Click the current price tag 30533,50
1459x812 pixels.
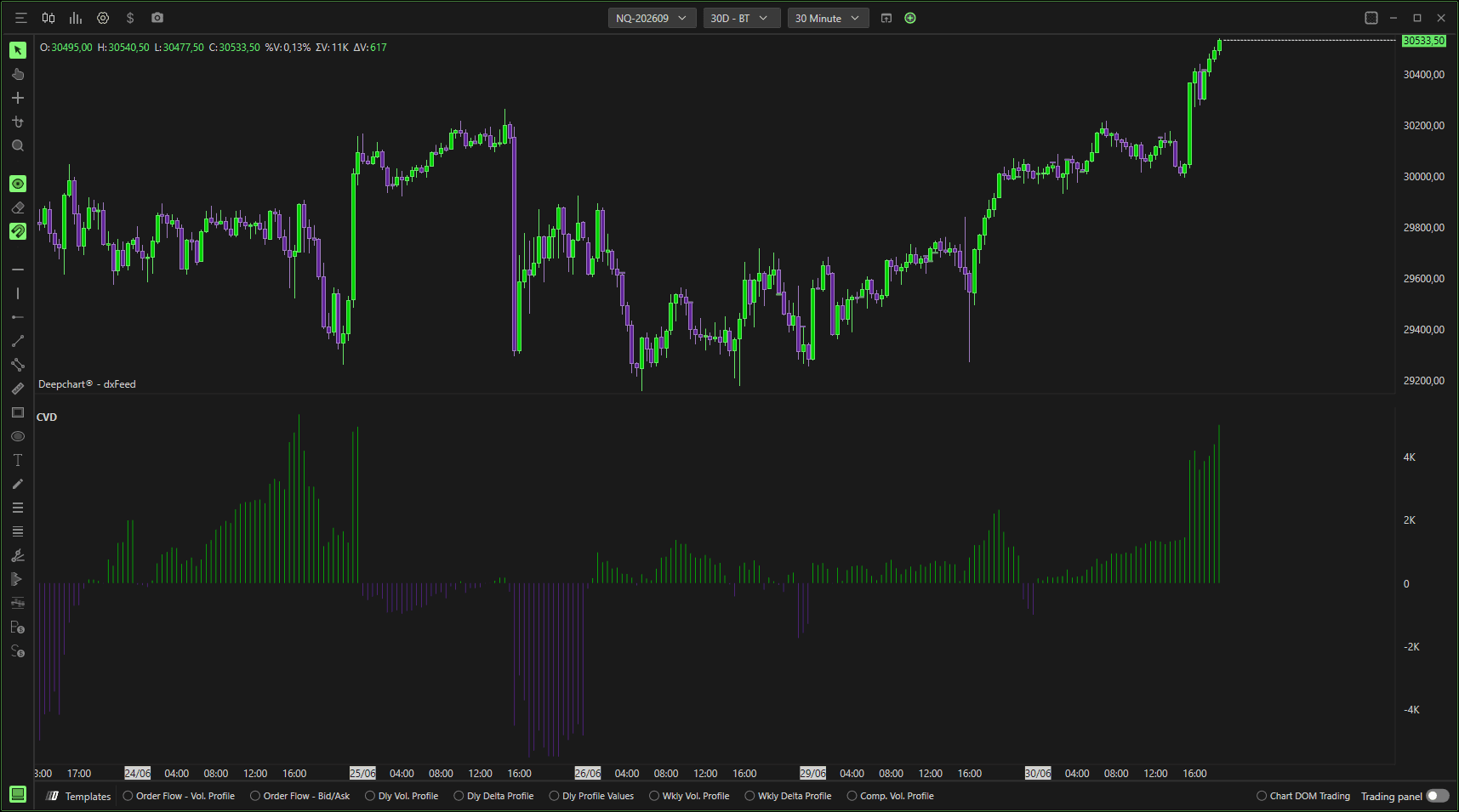coord(1423,41)
